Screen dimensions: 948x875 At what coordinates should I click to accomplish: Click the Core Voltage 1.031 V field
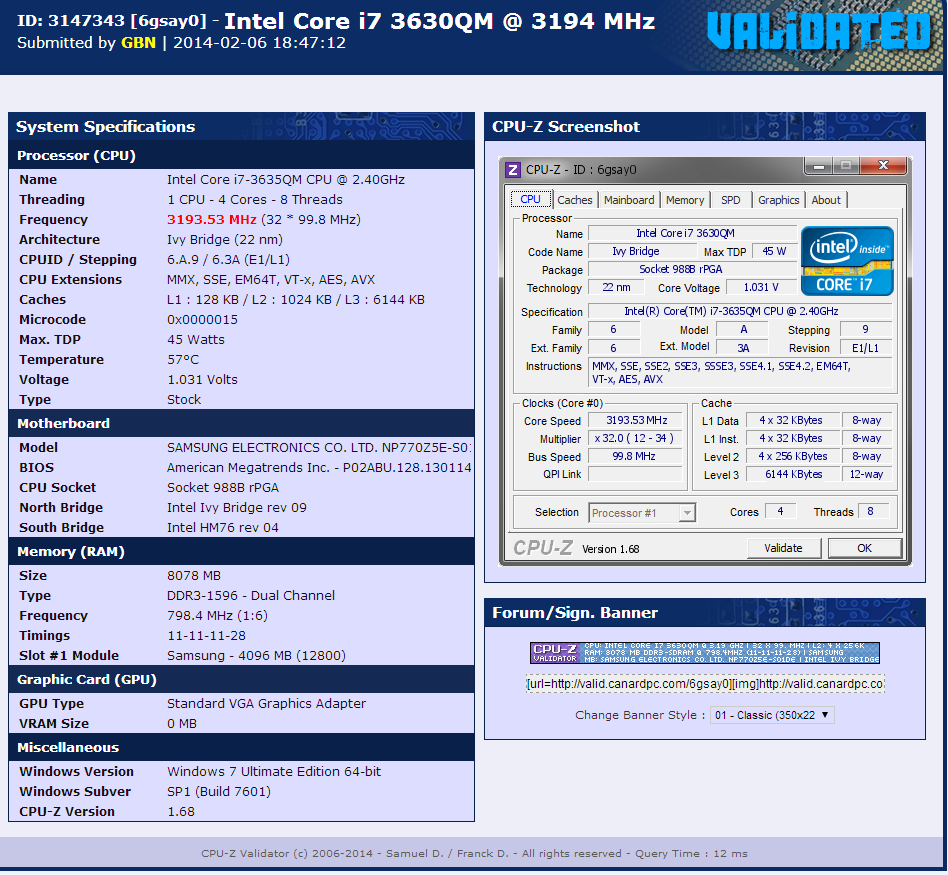click(x=762, y=287)
